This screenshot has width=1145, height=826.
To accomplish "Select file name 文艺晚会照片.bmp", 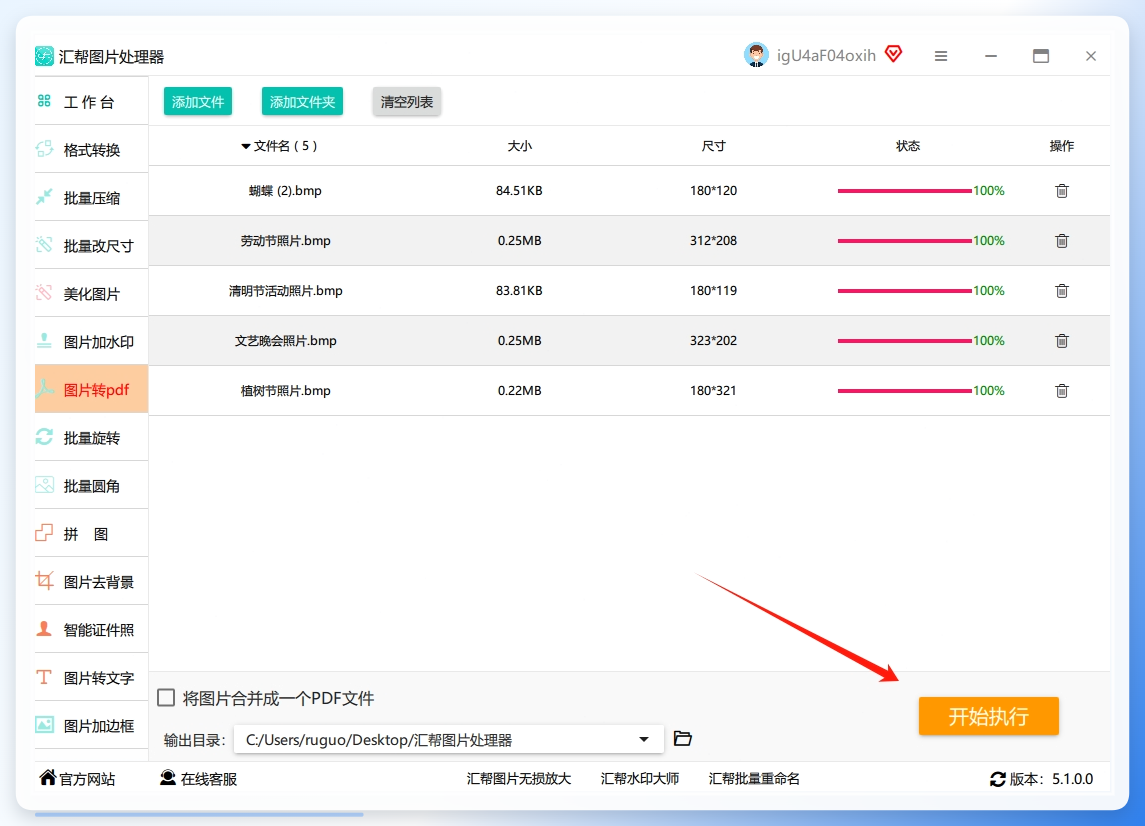I will [x=286, y=340].
